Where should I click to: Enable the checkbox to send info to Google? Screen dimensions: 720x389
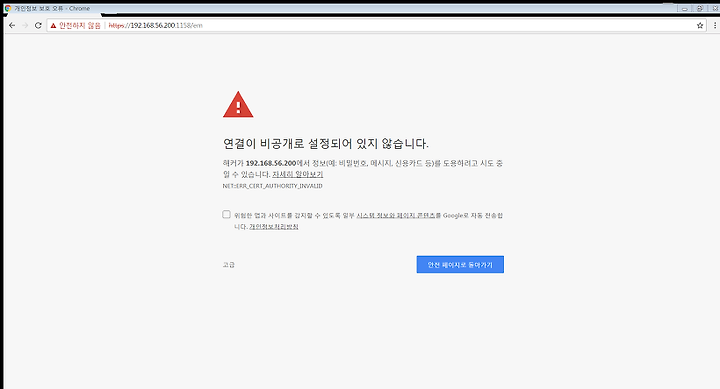coord(226,214)
